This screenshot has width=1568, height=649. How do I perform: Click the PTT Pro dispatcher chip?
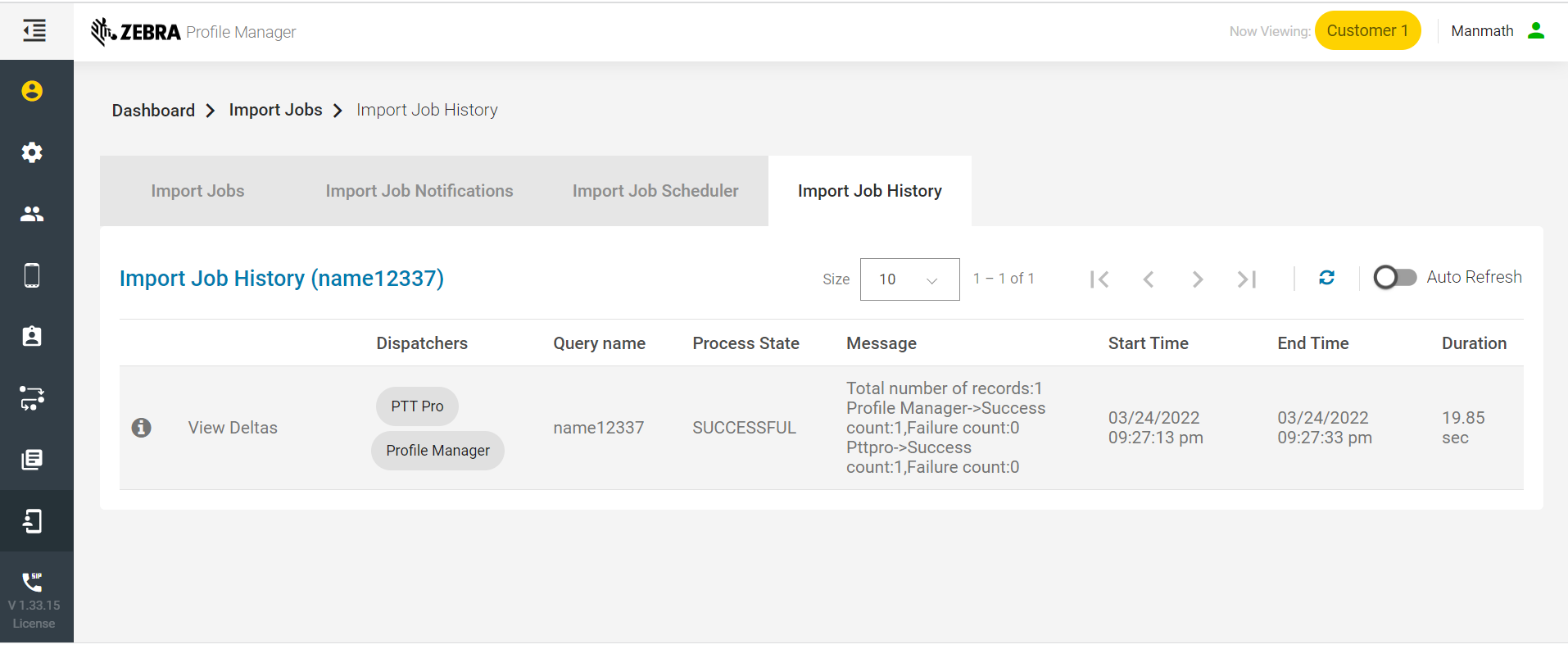pyautogui.click(x=417, y=406)
